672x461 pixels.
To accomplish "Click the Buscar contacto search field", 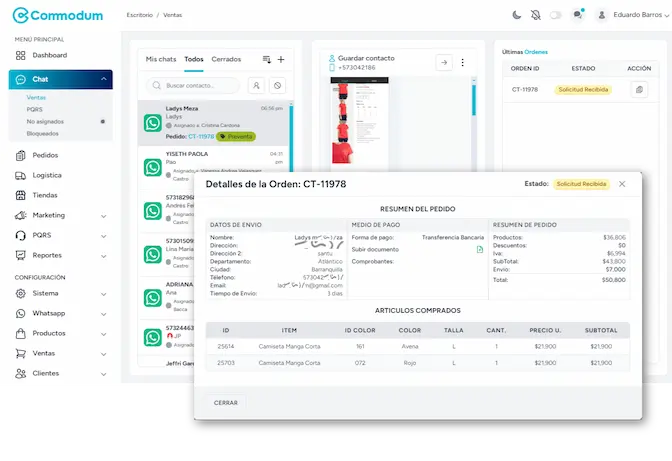I will (x=200, y=86).
